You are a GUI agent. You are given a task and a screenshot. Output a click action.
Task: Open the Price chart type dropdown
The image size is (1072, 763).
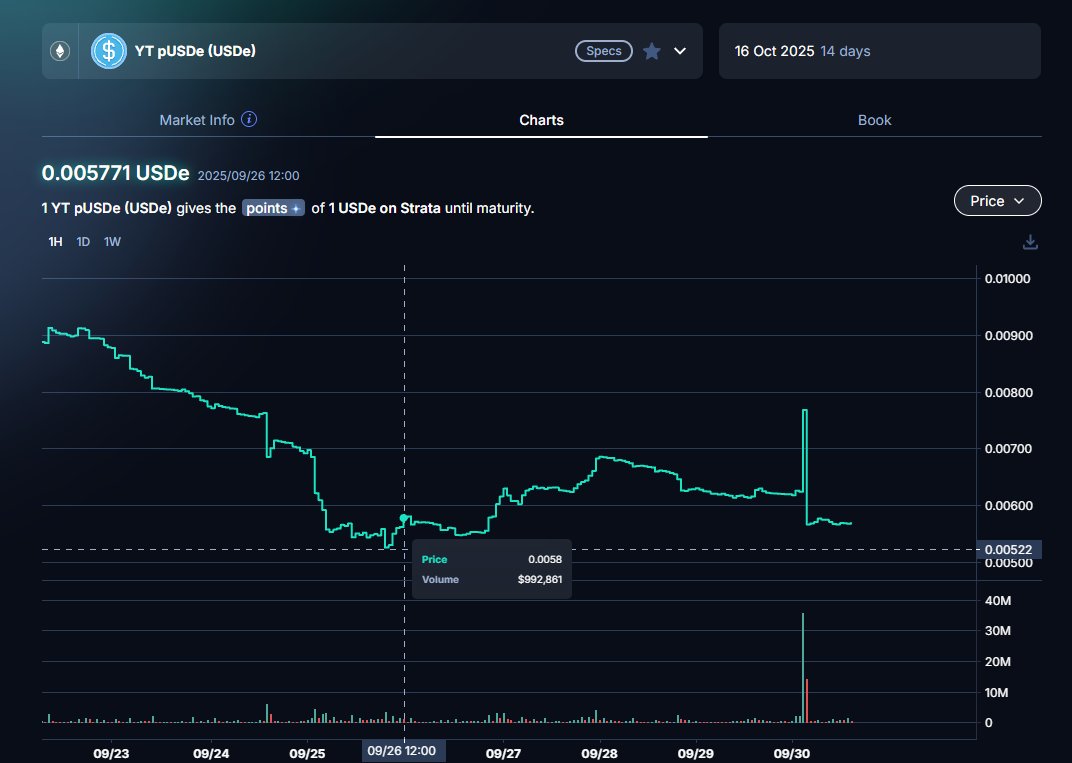997,201
